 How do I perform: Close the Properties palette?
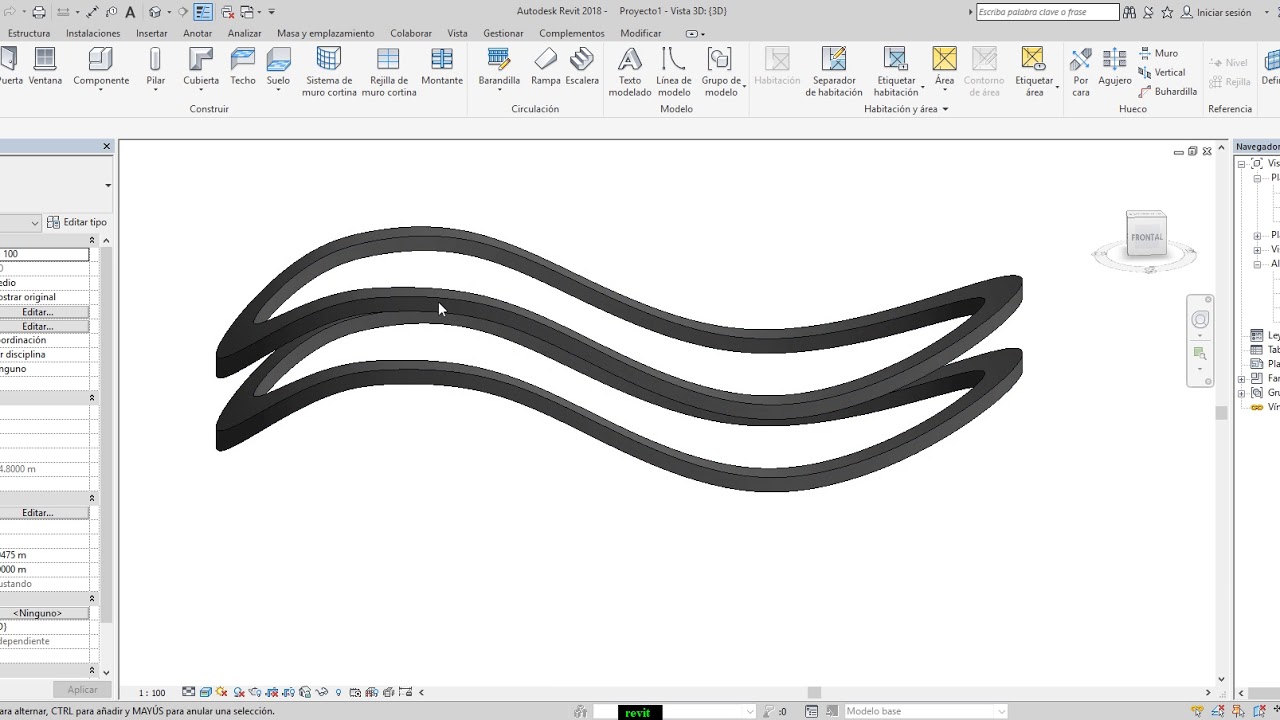107,146
